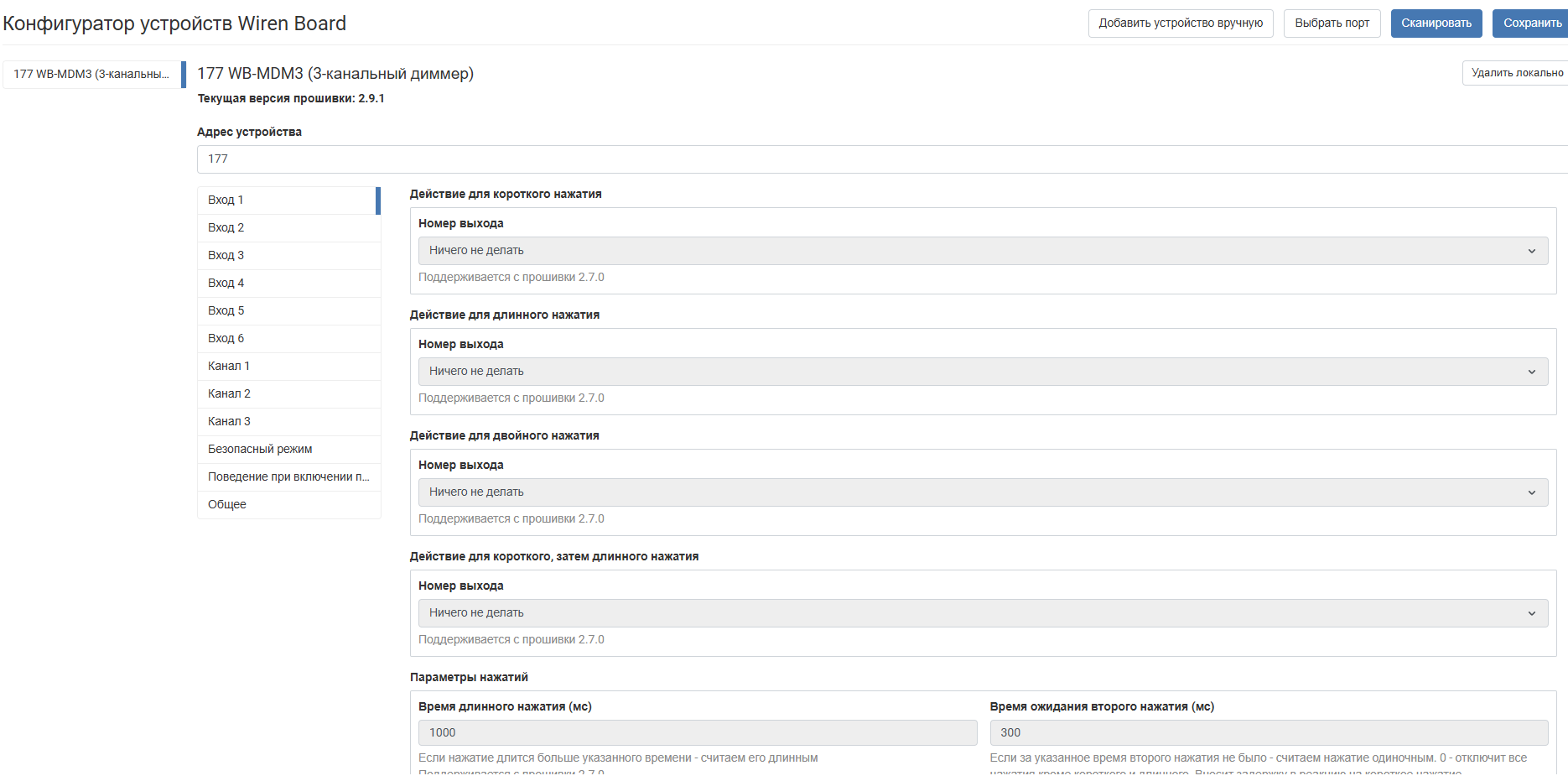Click Добавить устройство вручную button
The height and width of the screenshot is (781, 1568).
pyautogui.click(x=1180, y=23)
